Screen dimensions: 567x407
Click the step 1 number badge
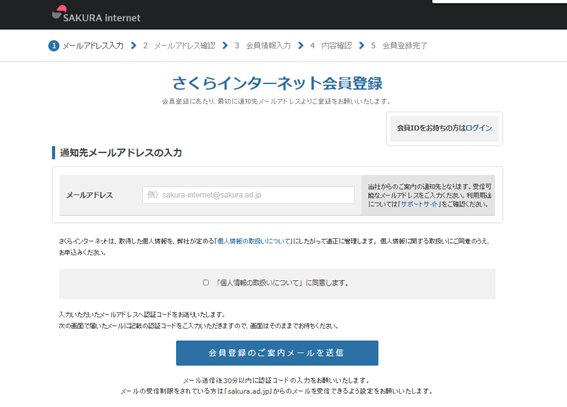54,46
